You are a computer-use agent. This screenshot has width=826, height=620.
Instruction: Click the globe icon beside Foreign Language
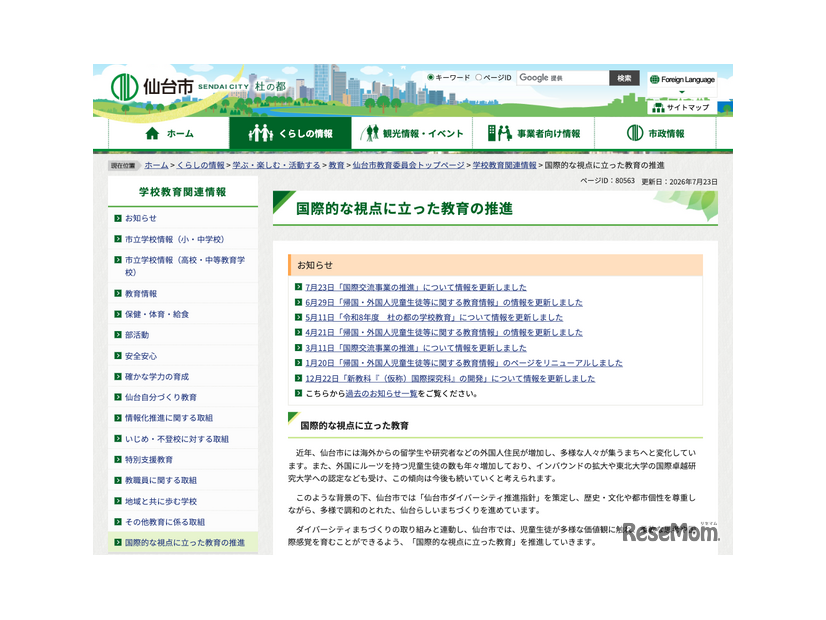pos(654,80)
